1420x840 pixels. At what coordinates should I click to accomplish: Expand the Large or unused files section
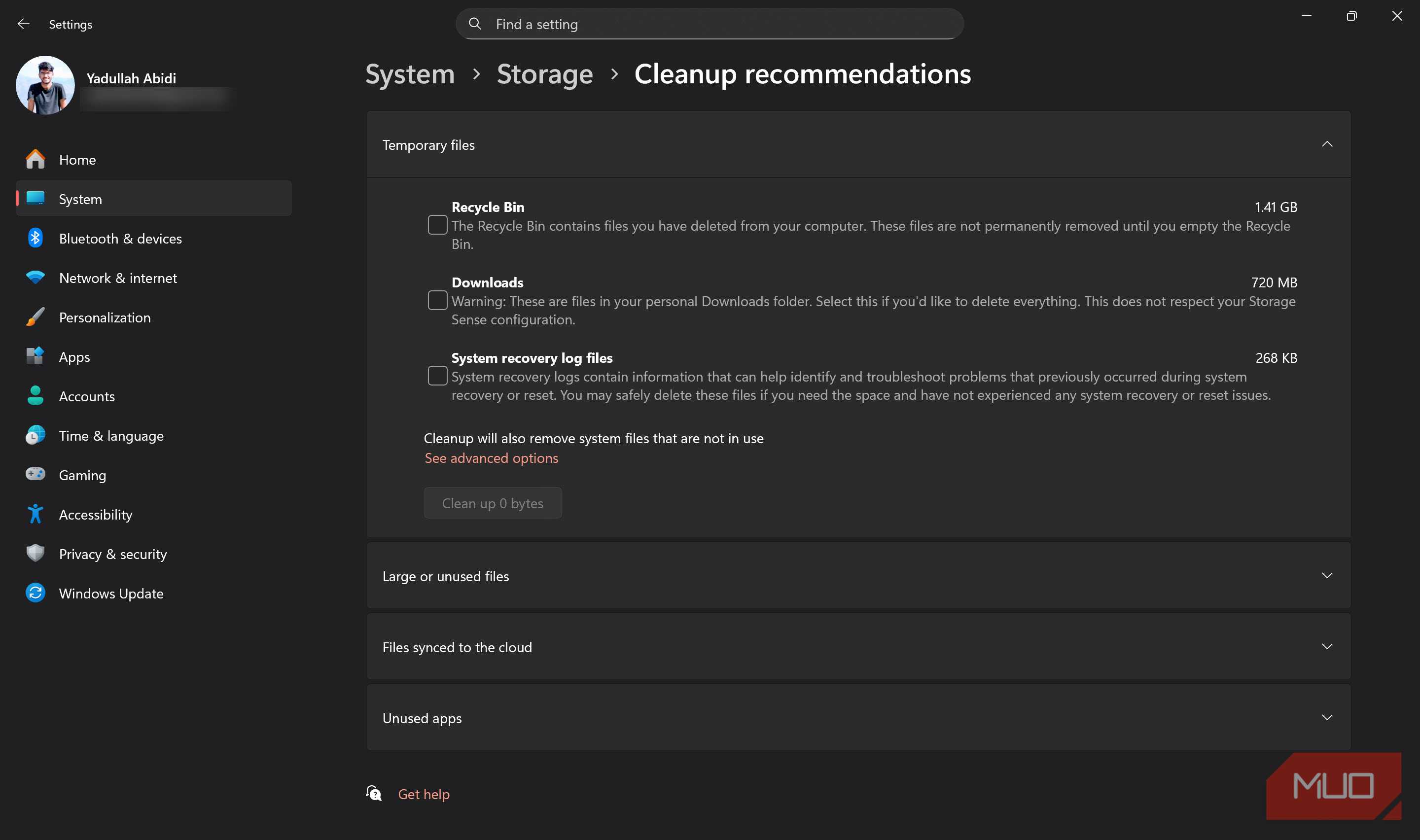pyautogui.click(x=858, y=576)
